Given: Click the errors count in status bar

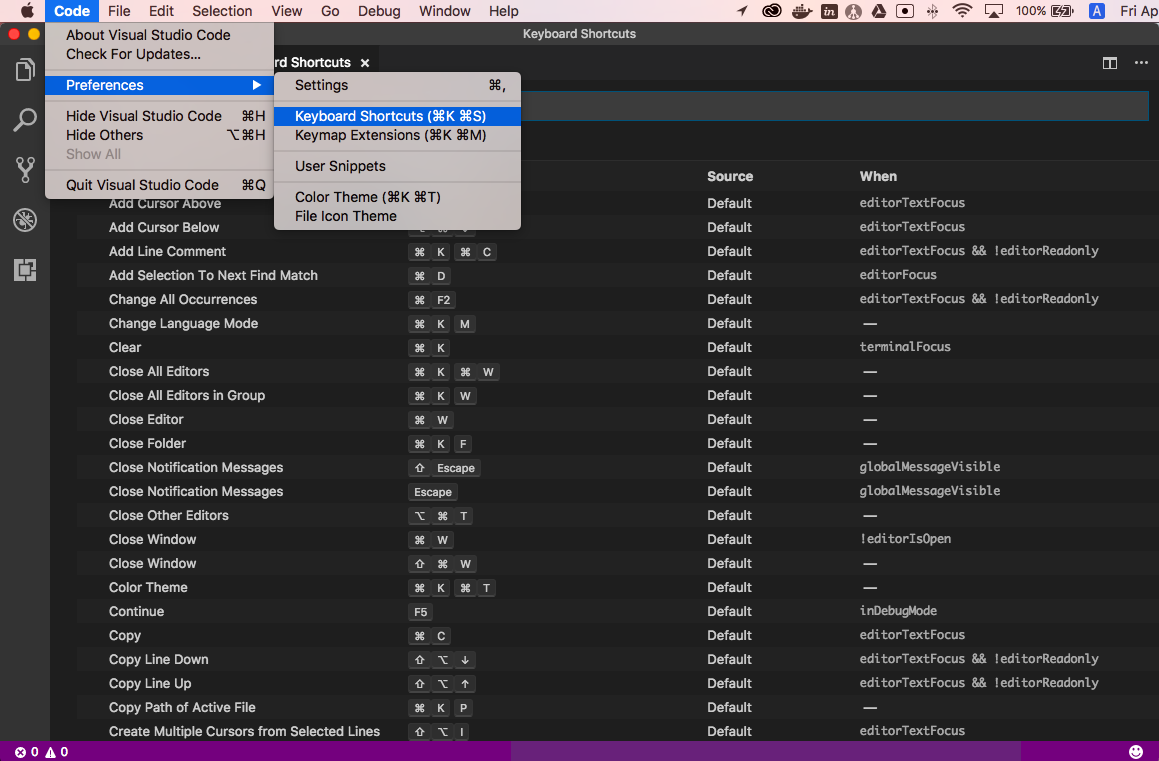Looking at the screenshot, I should pos(27,751).
